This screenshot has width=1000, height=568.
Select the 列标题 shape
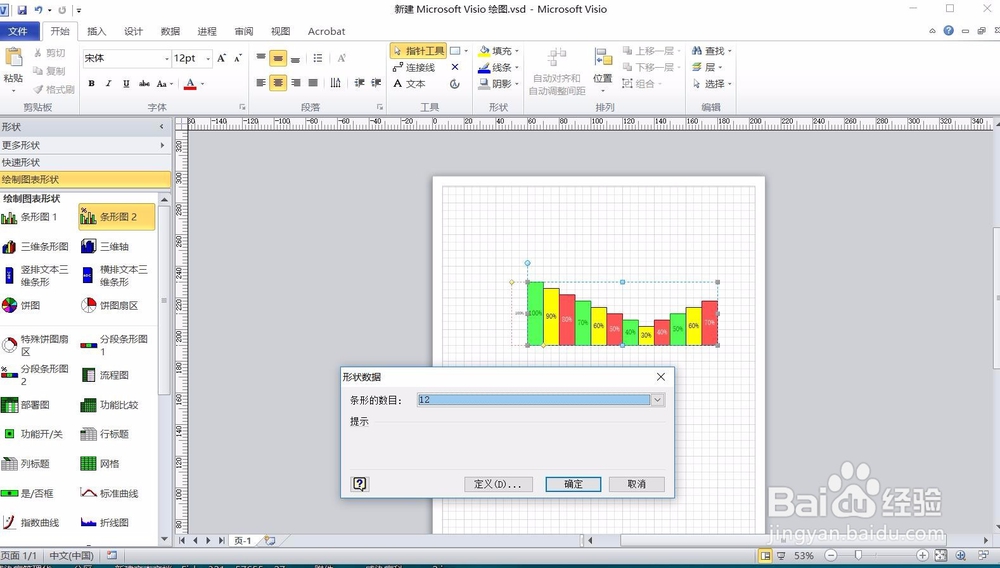26,463
